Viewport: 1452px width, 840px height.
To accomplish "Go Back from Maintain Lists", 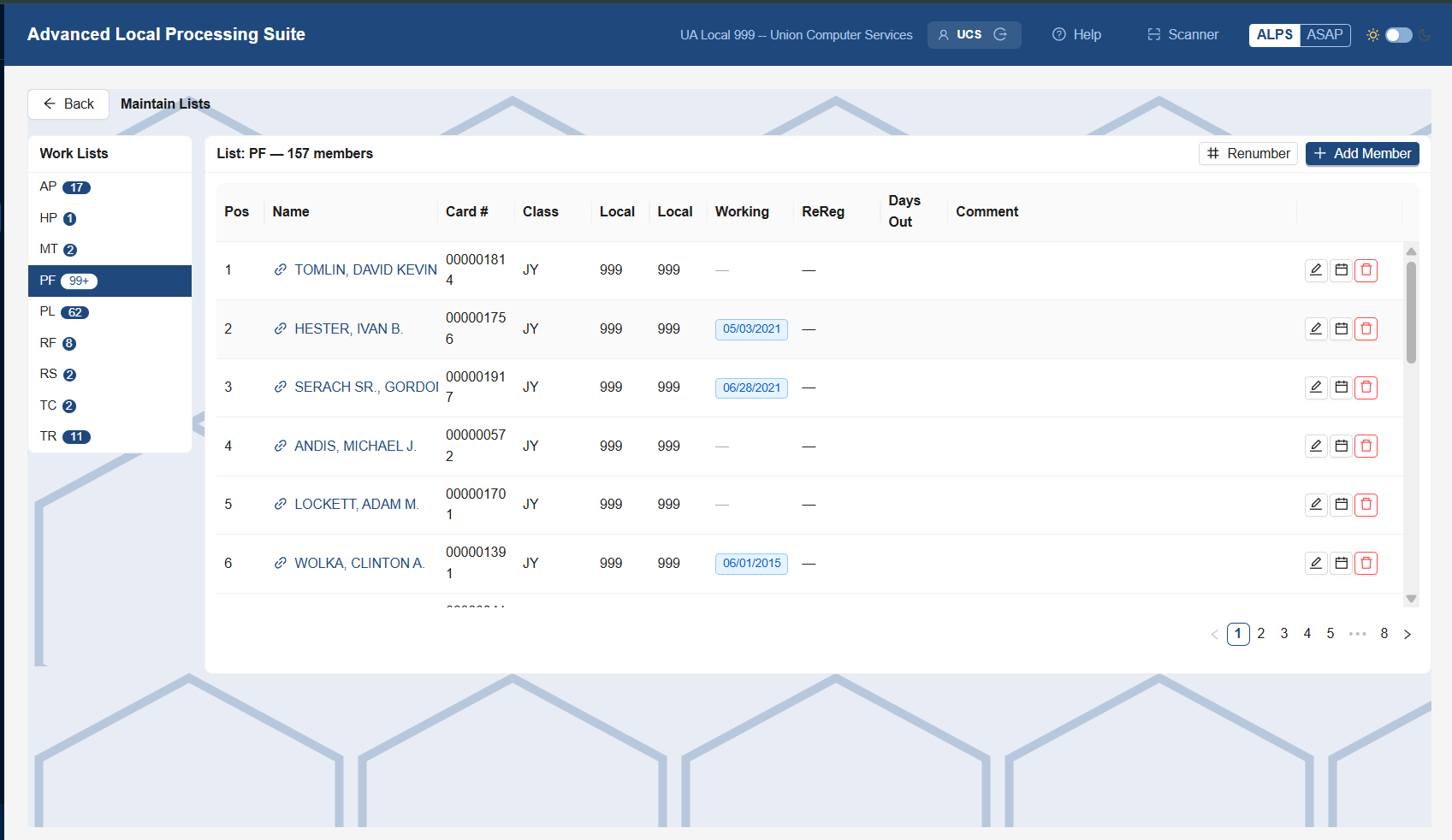I will pos(68,104).
